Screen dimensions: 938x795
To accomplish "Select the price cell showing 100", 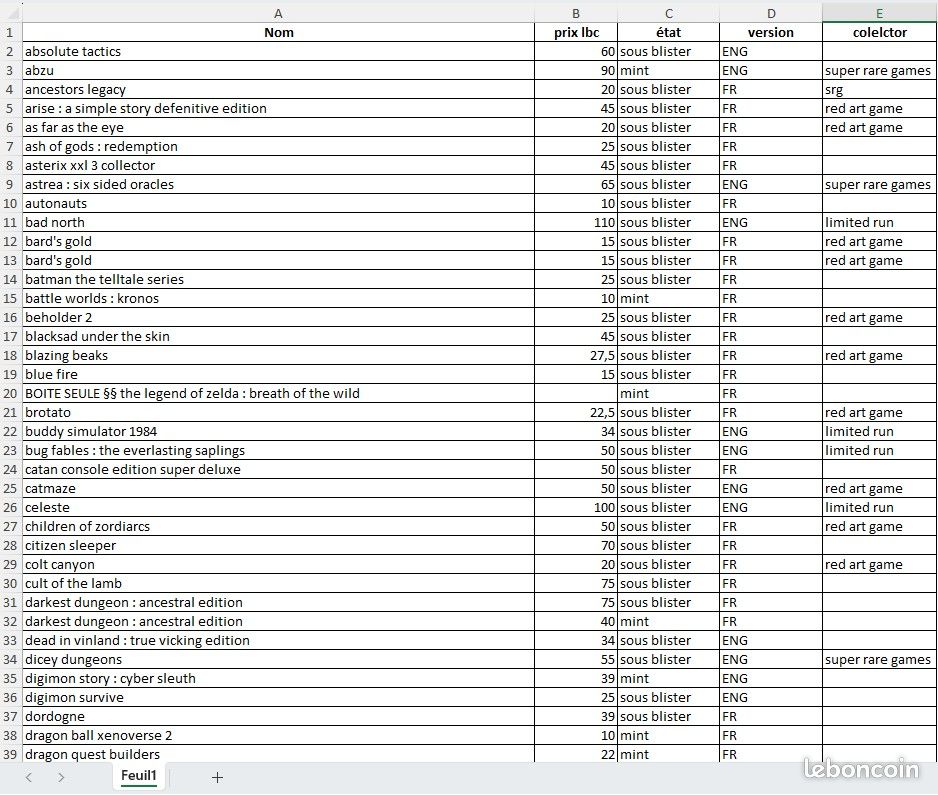I will (x=575, y=507).
